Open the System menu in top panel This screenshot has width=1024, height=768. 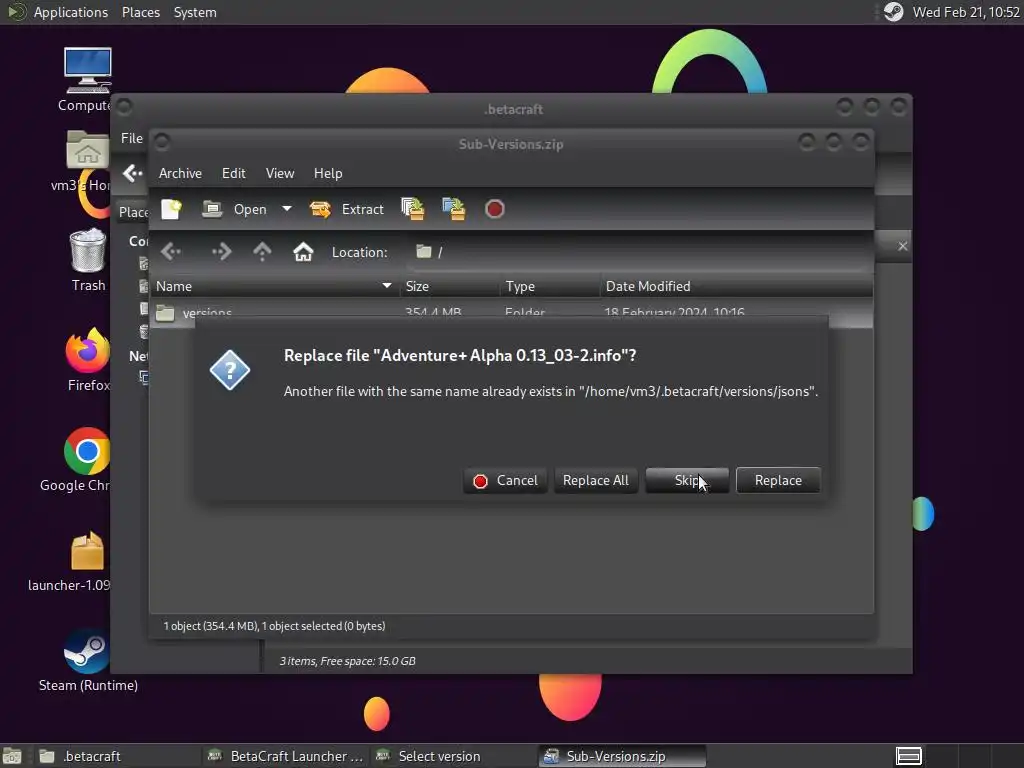pos(195,12)
